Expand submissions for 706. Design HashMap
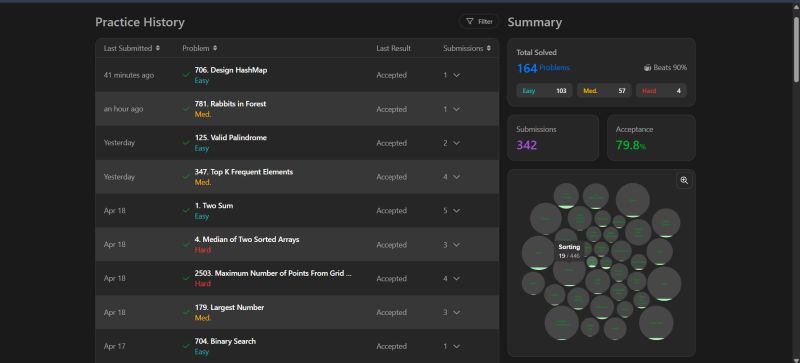This screenshot has height=363, width=800. (456, 75)
